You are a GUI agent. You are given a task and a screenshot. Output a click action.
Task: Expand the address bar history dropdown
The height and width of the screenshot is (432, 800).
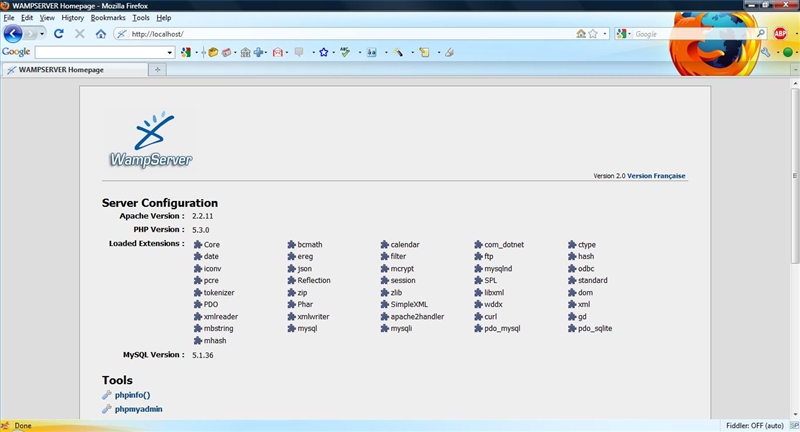[605, 34]
